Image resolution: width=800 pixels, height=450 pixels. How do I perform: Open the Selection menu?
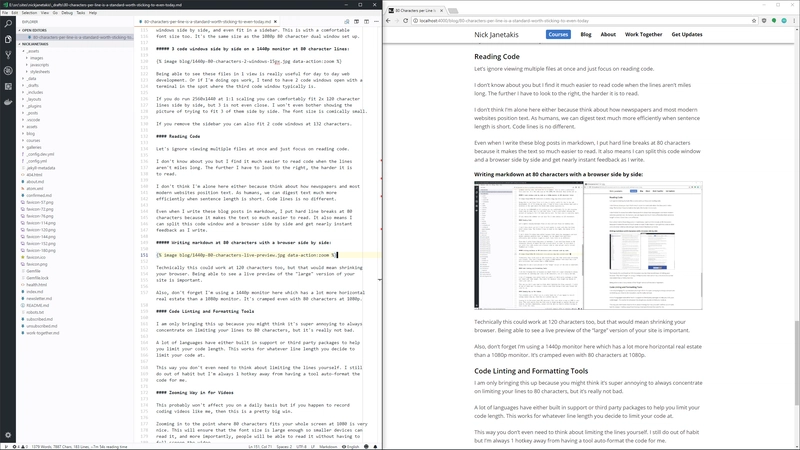tap(29, 13)
